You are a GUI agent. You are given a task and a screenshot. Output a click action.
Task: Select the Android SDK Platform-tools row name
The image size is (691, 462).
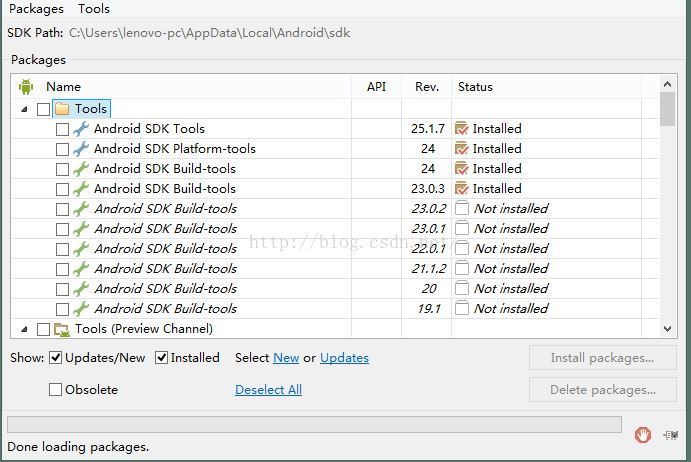175,149
